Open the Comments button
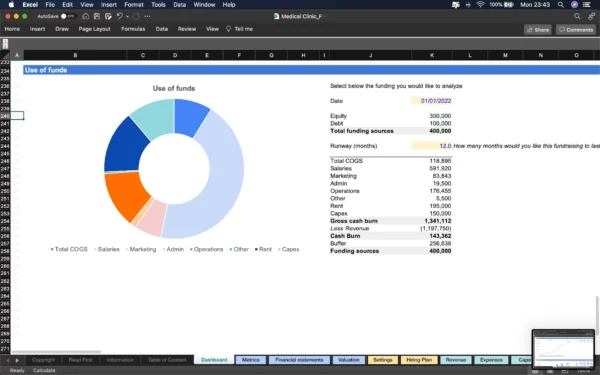The image size is (600, 375). pos(576,30)
